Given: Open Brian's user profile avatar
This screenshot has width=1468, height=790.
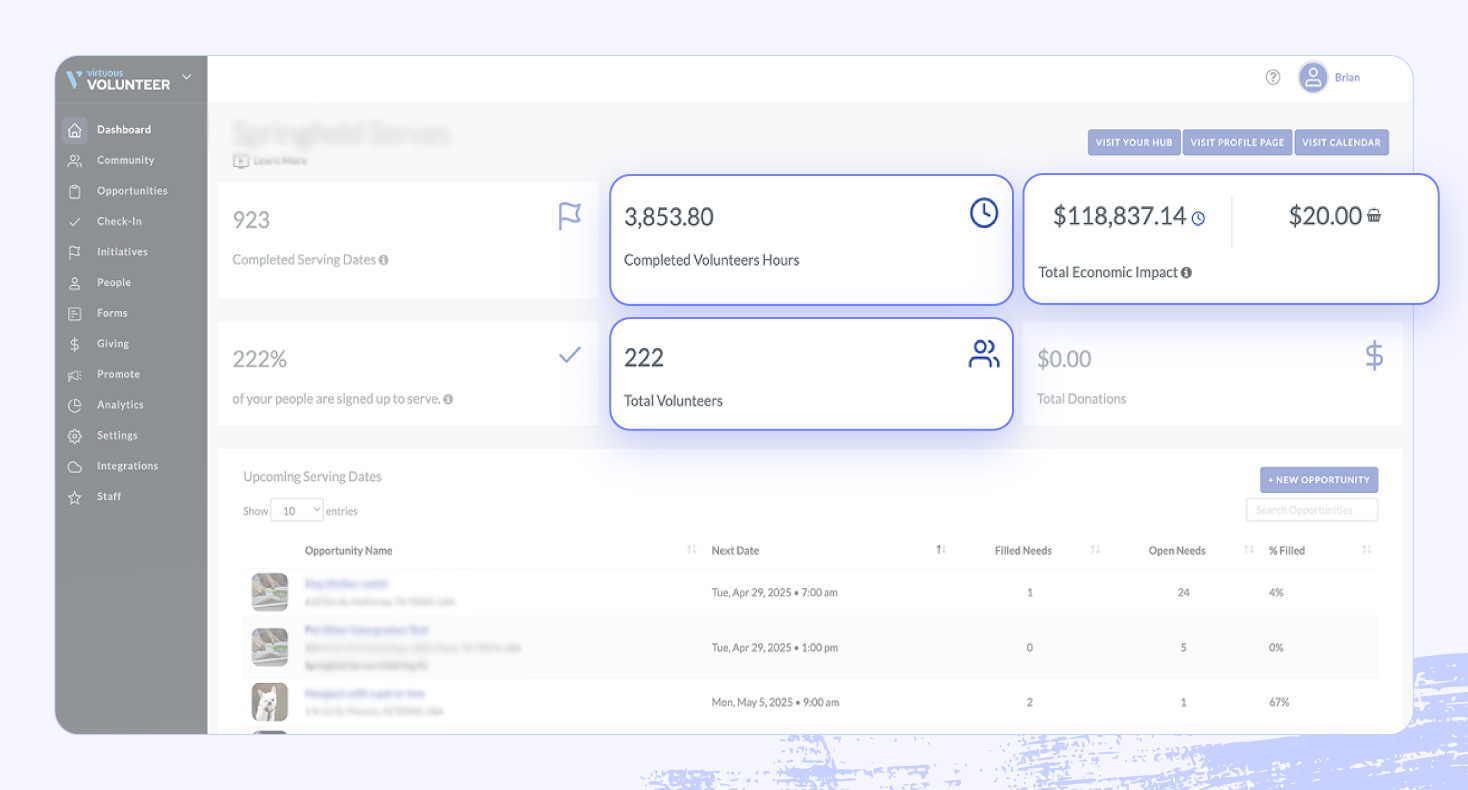Looking at the screenshot, I should (1312, 77).
